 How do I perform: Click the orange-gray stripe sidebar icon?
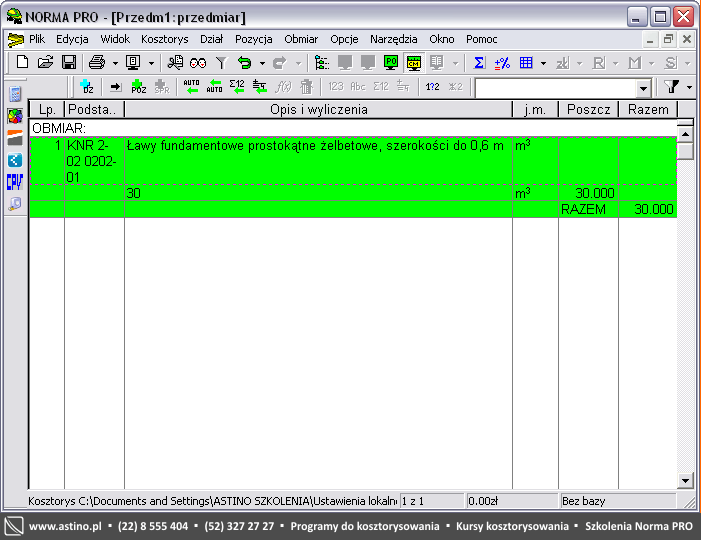tap(15, 138)
